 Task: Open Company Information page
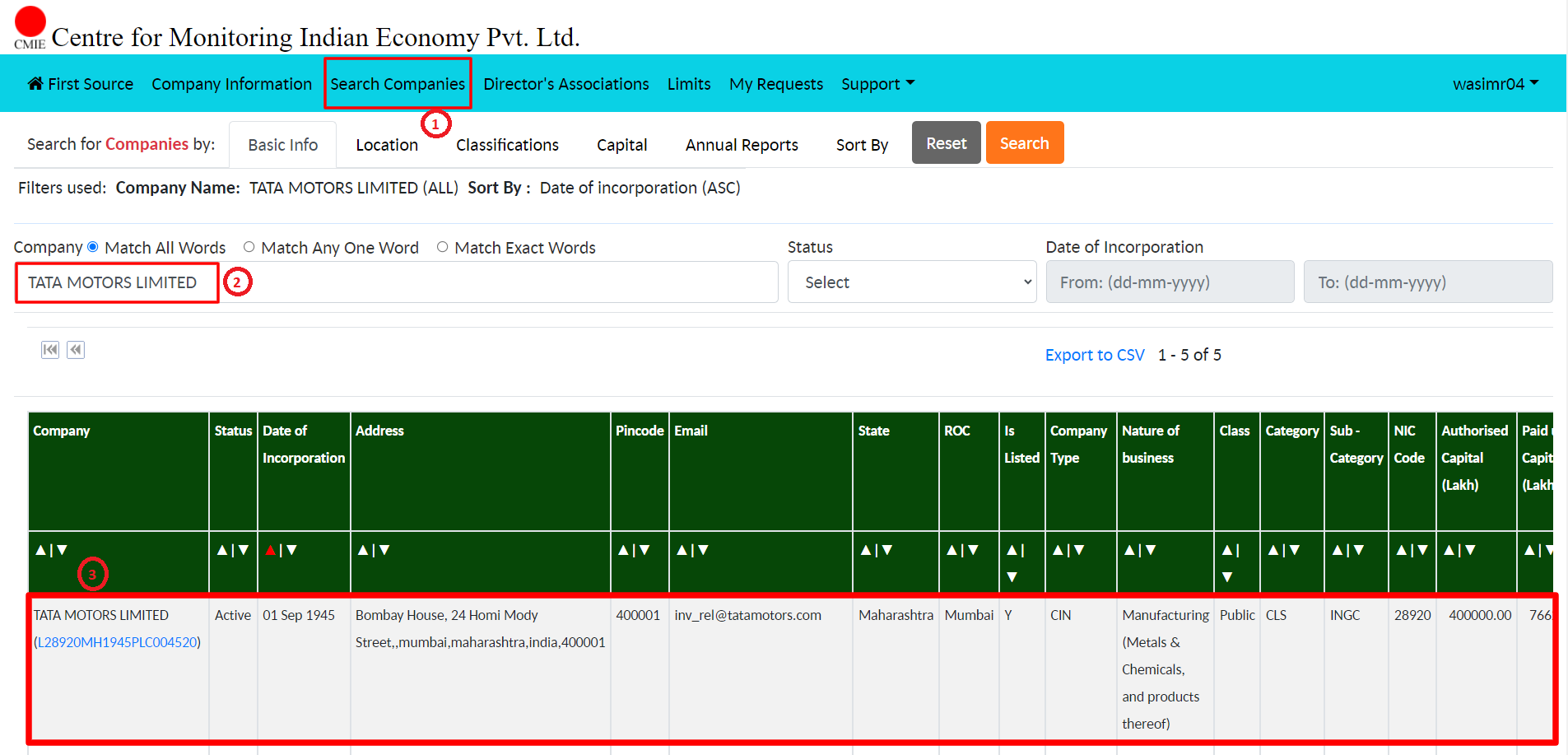(x=231, y=84)
